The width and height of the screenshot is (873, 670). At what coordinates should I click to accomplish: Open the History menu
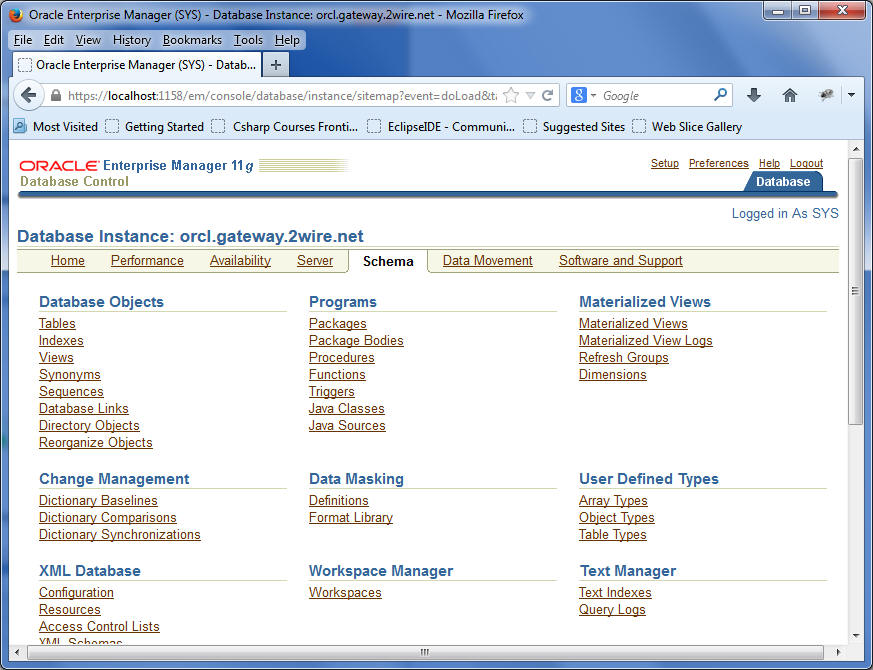(x=131, y=40)
